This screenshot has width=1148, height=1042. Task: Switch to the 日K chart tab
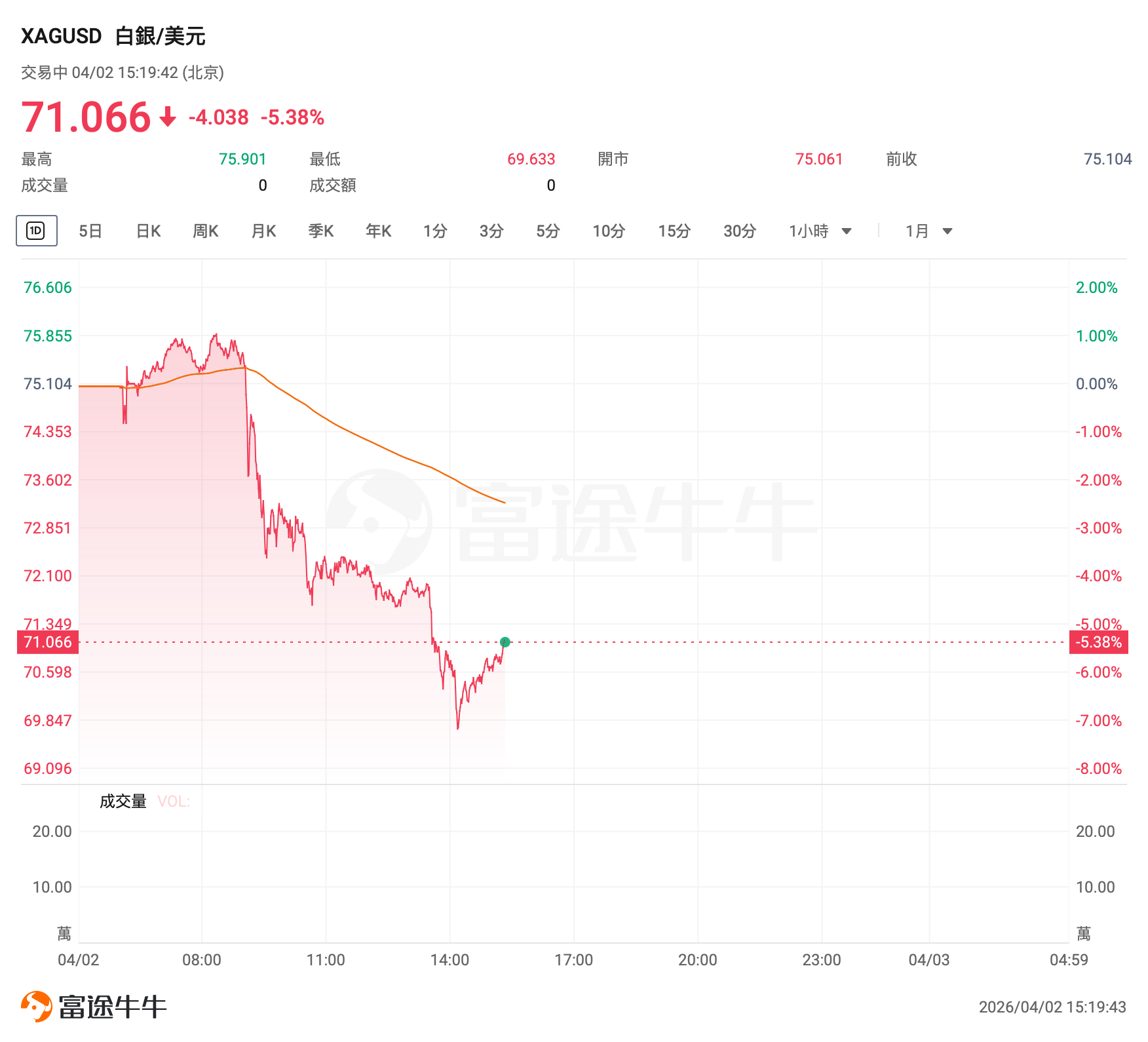coord(148,231)
